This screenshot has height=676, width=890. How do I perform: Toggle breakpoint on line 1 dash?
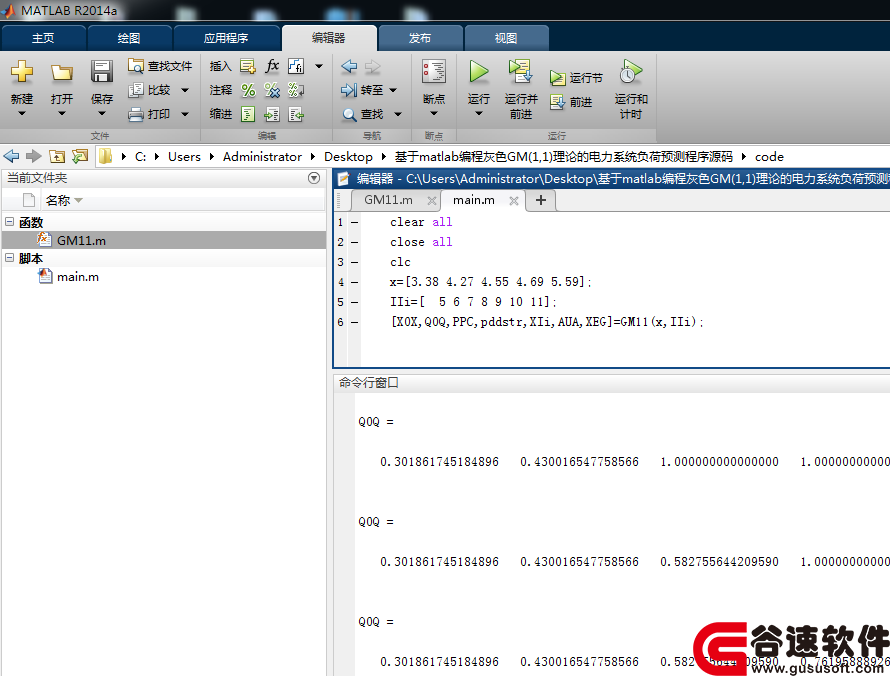pos(354,222)
